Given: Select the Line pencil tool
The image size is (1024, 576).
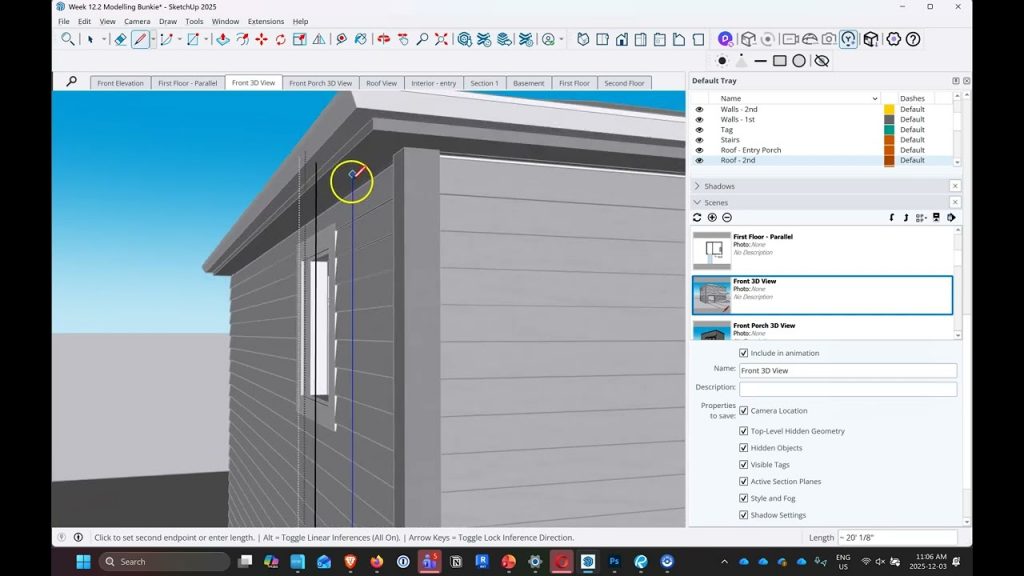Looking at the screenshot, I should pos(140,40).
